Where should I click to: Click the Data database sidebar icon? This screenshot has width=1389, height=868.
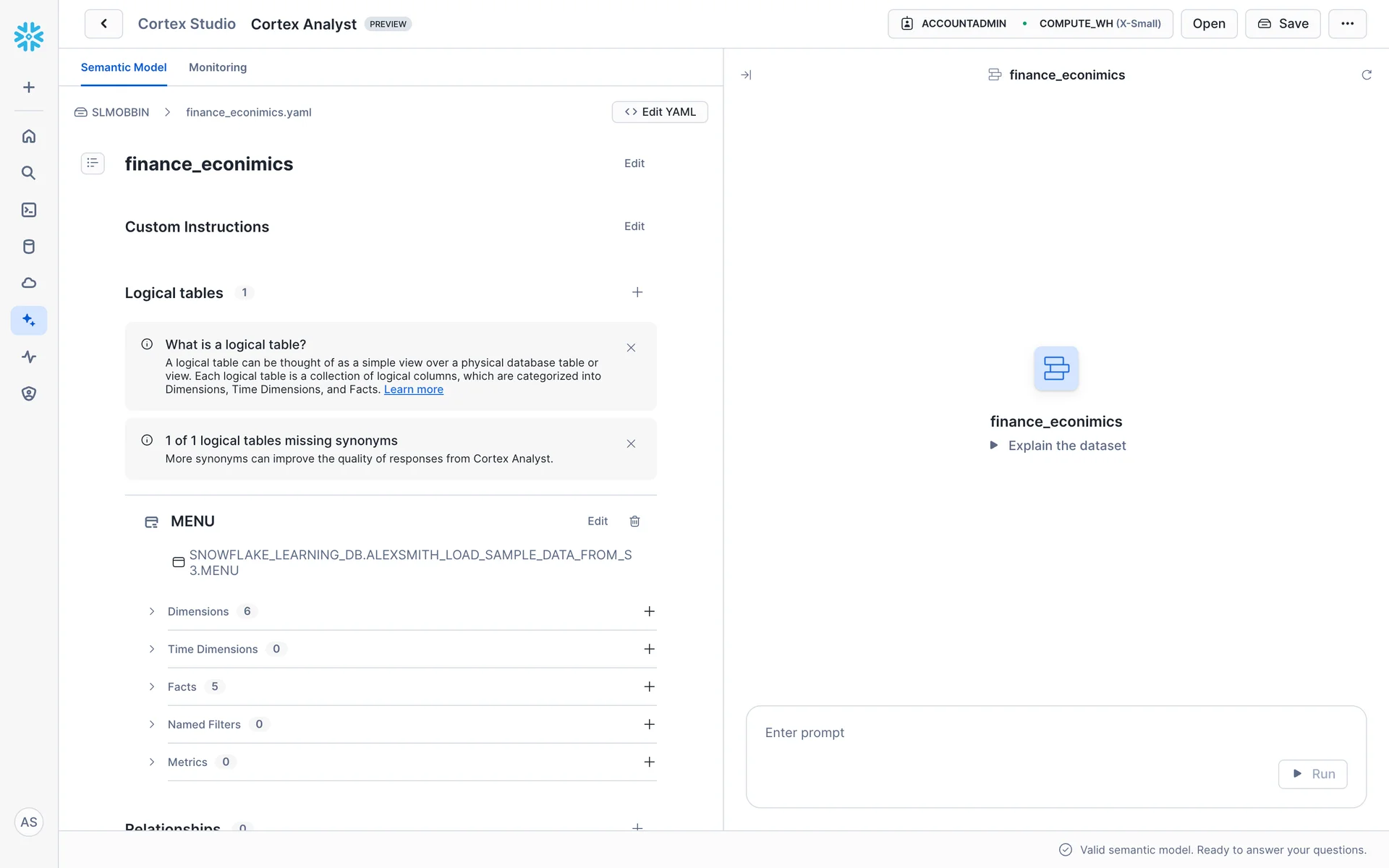[29, 247]
